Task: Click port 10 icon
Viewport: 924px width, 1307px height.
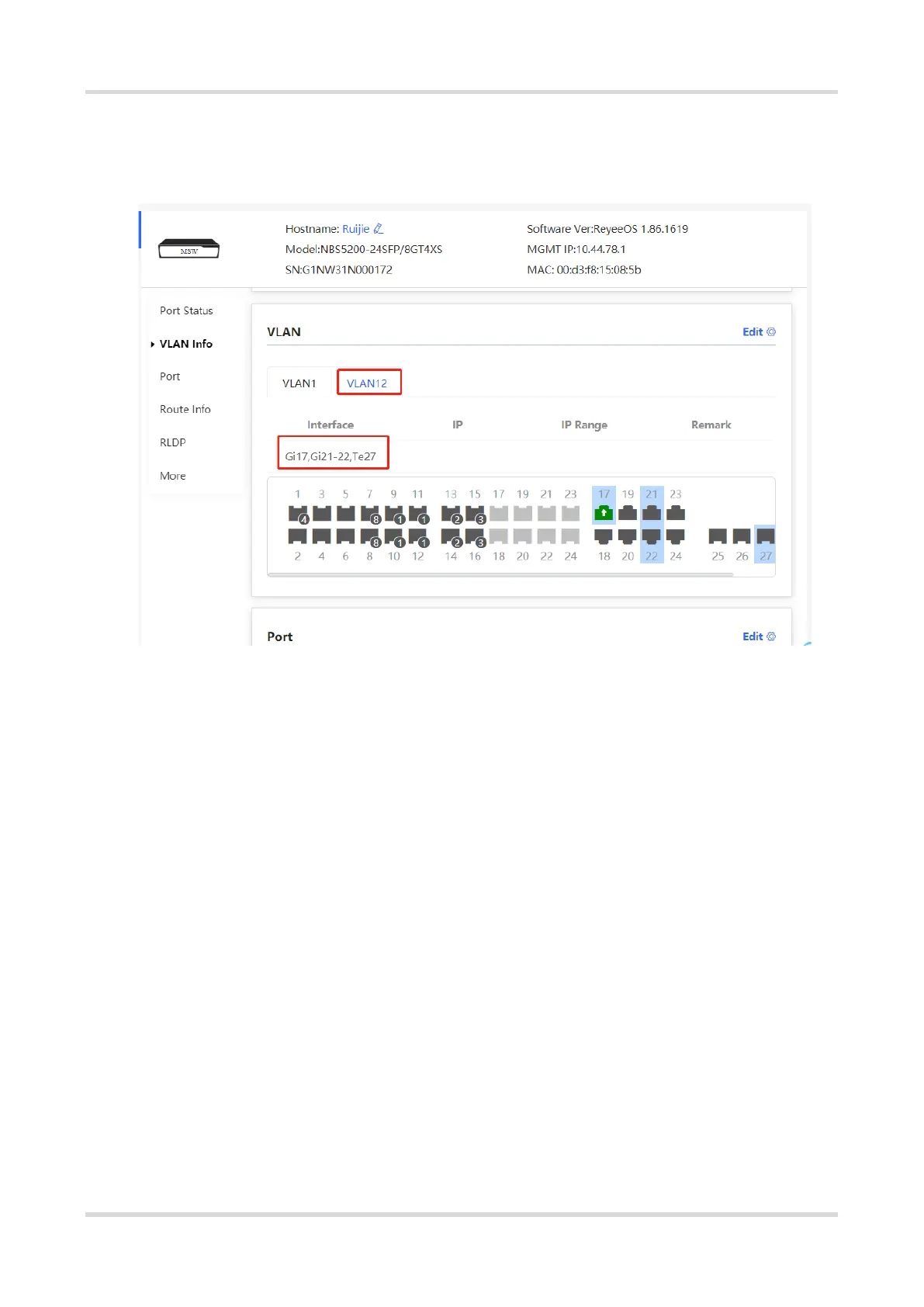Action: coord(394,536)
